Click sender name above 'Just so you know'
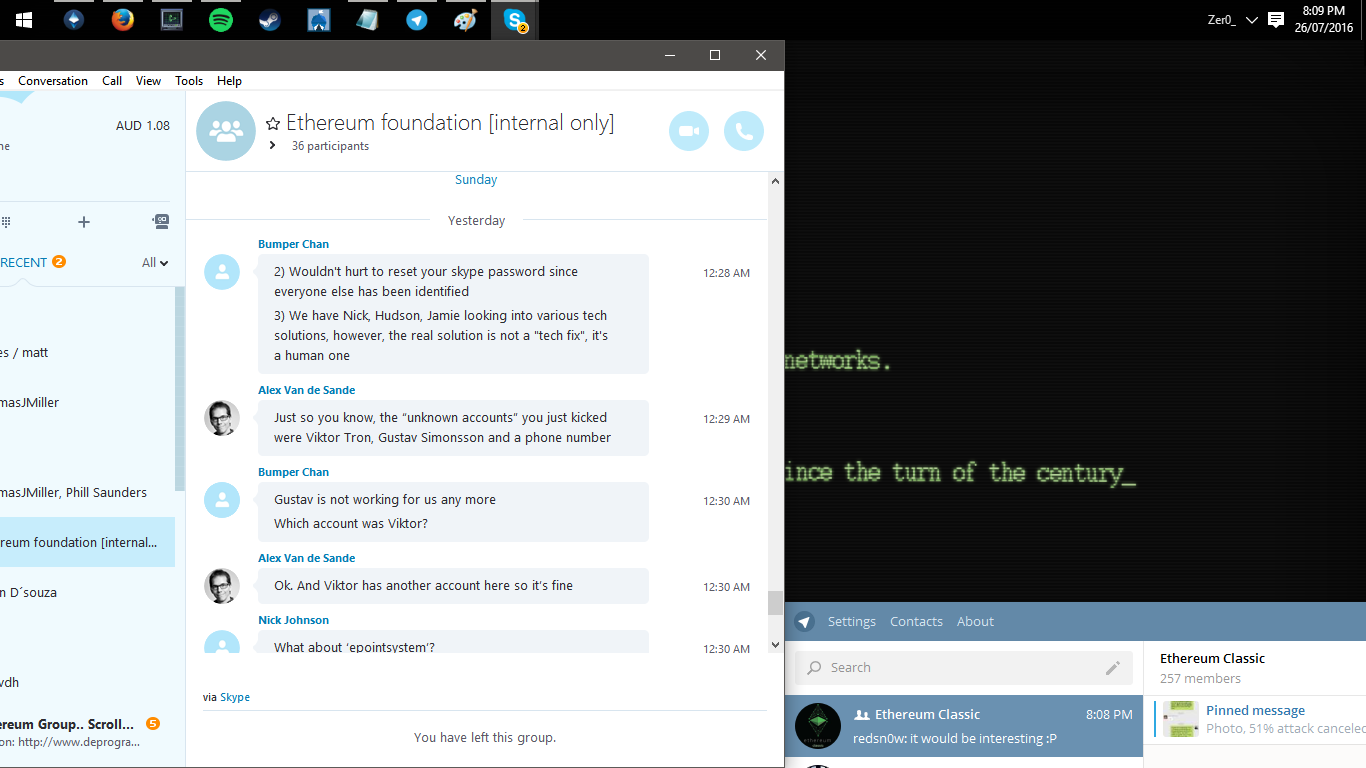This screenshot has width=1366, height=768. [306, 390]
